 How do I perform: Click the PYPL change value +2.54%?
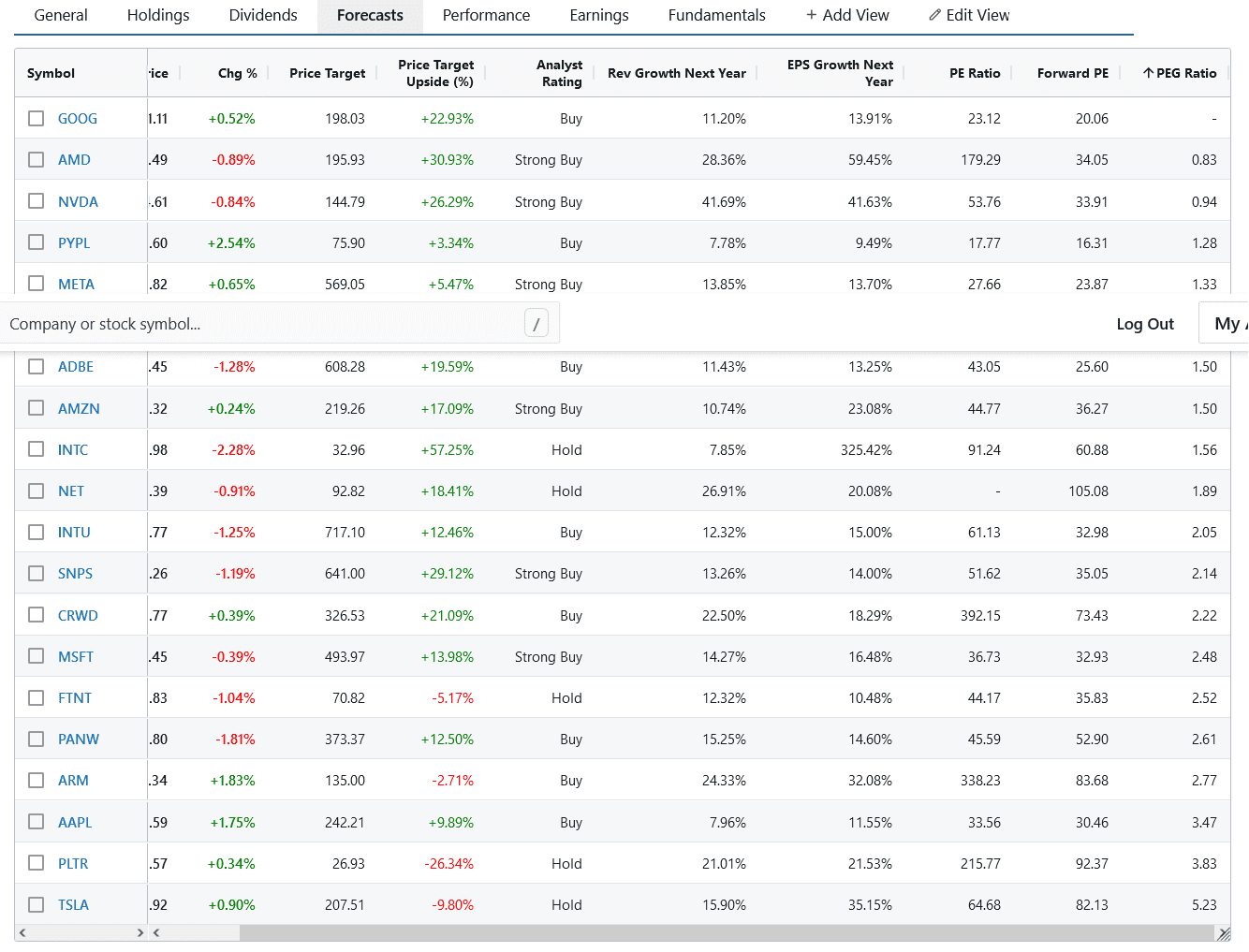[x=231, y=242]
